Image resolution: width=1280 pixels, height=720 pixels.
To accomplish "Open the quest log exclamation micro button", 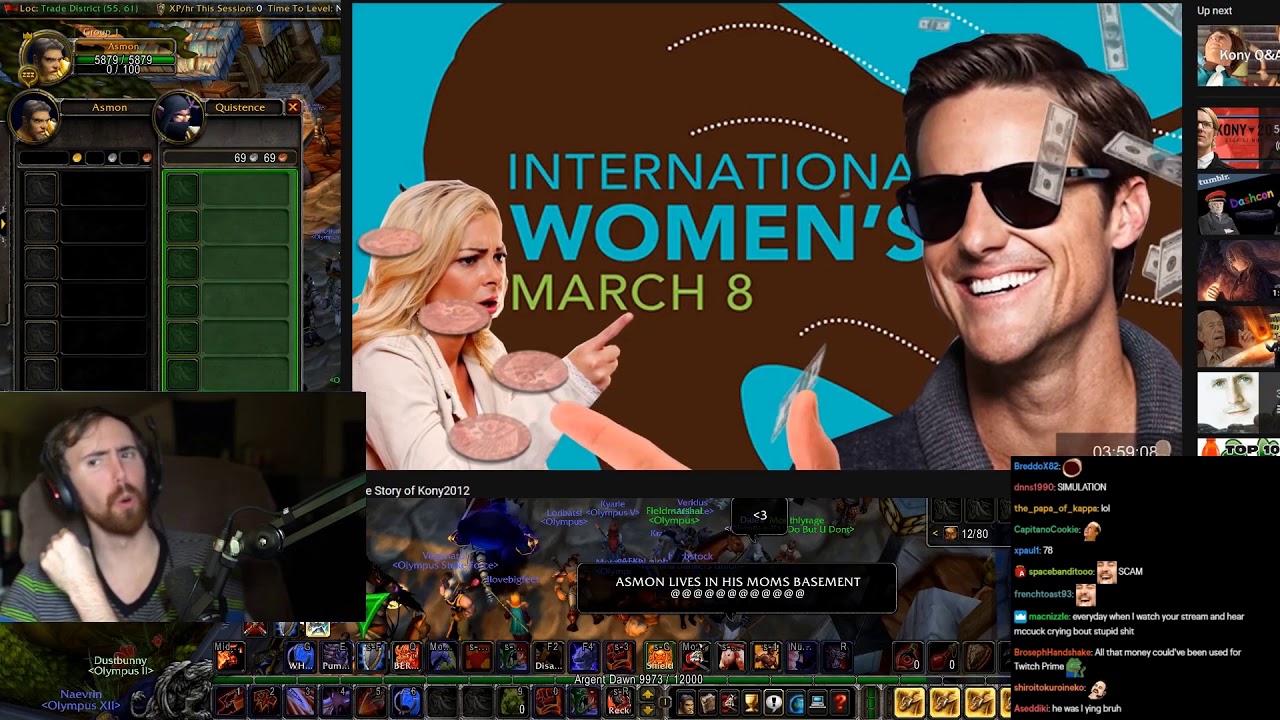I will [x=773, y=703].
